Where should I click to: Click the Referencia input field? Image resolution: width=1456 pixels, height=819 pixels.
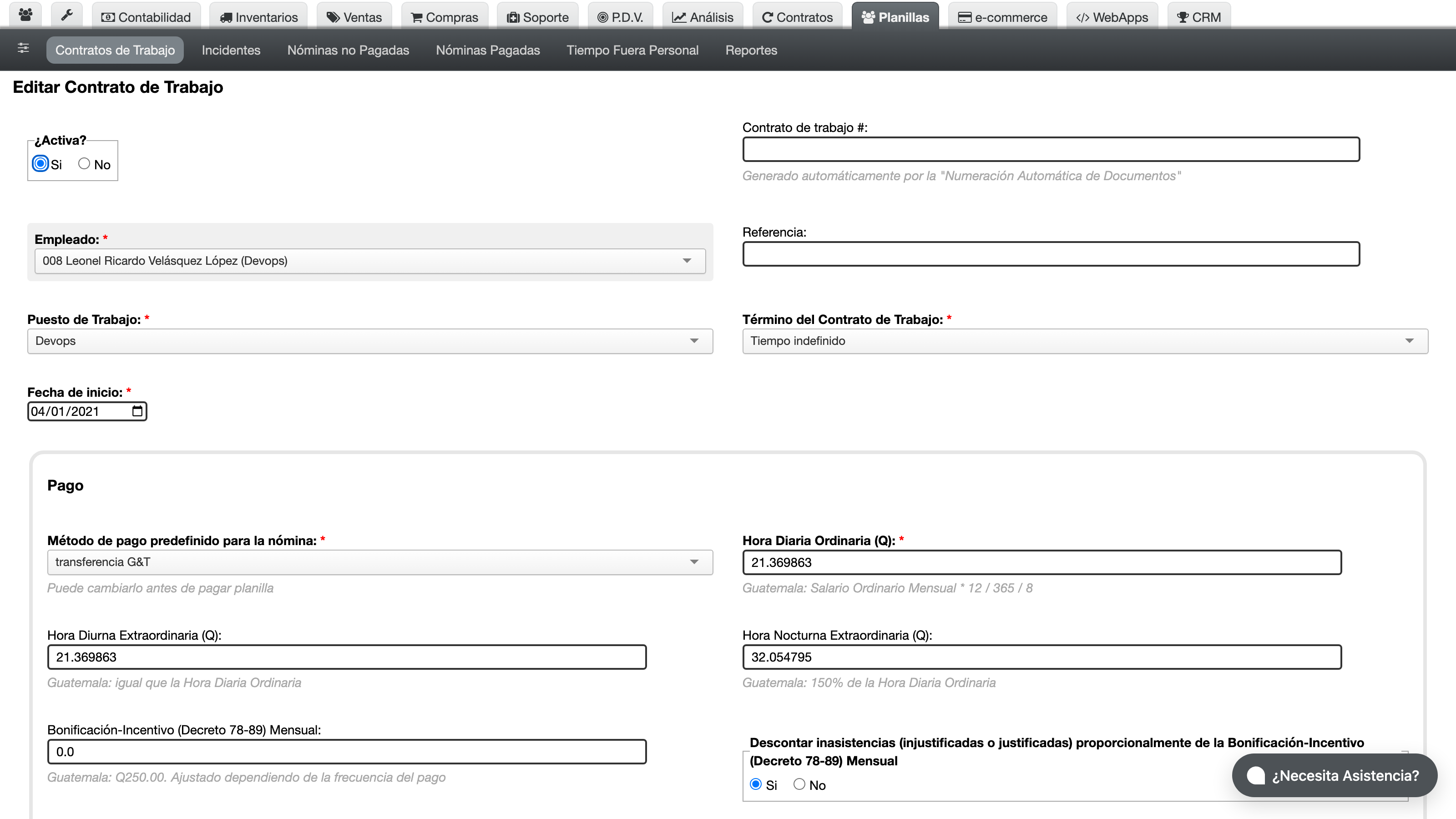point(1052,254)
